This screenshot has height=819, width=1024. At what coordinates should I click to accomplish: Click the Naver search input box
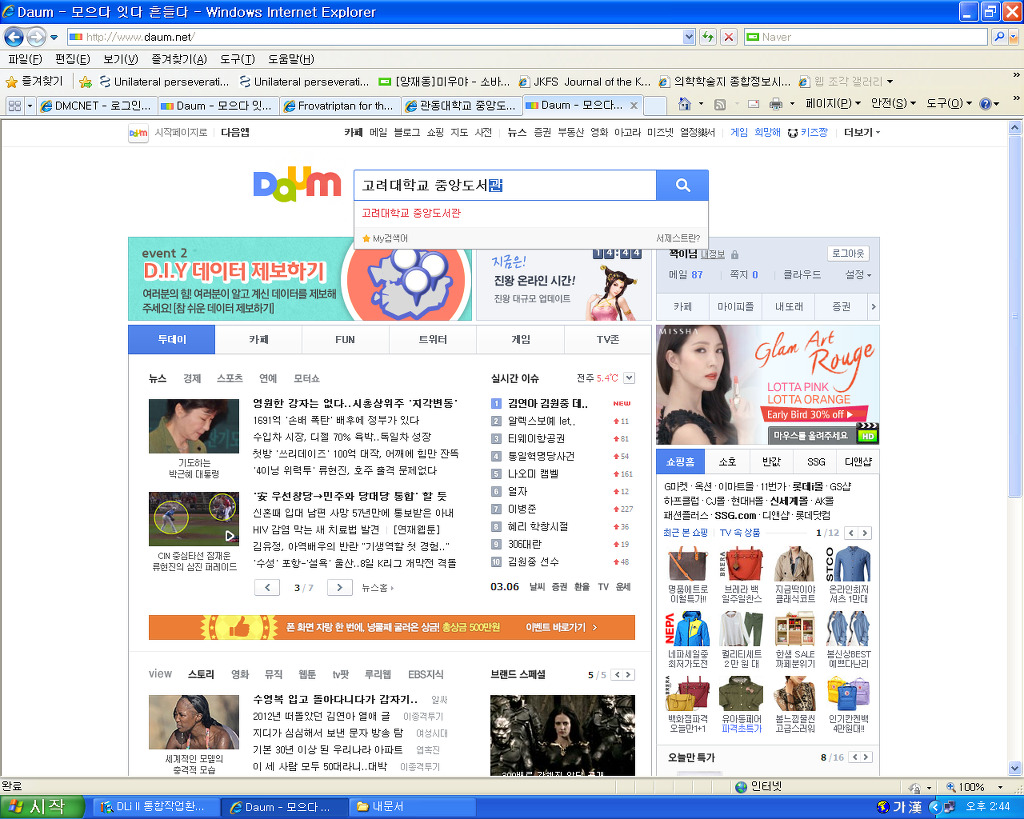pyautogui.click(x=867, y=37)
